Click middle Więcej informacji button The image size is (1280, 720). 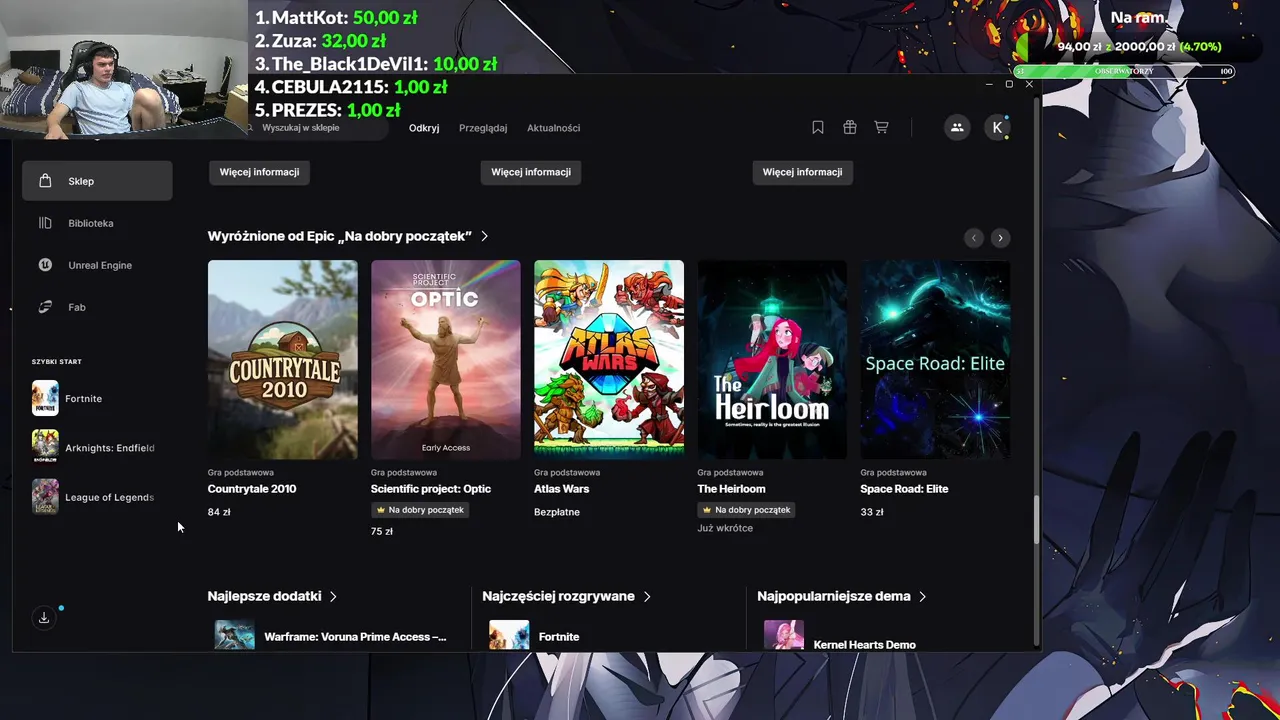tap(531, 172)
